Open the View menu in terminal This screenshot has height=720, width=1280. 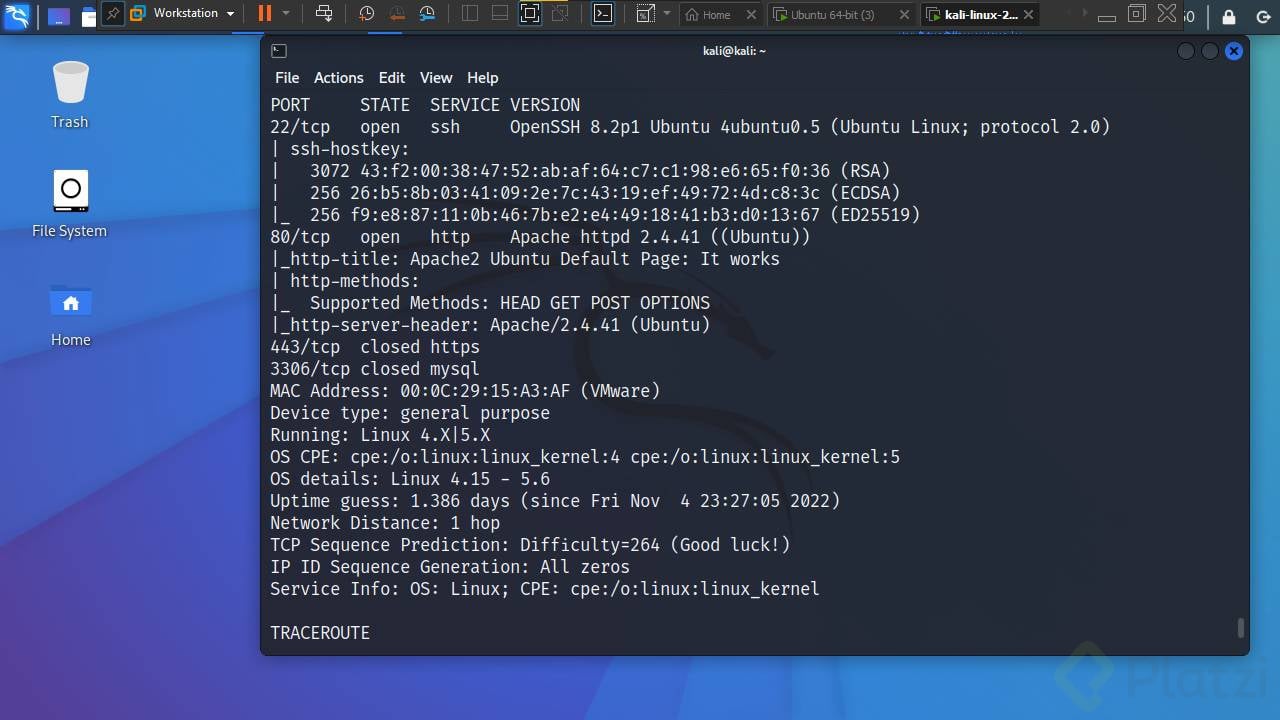(436, 78)
